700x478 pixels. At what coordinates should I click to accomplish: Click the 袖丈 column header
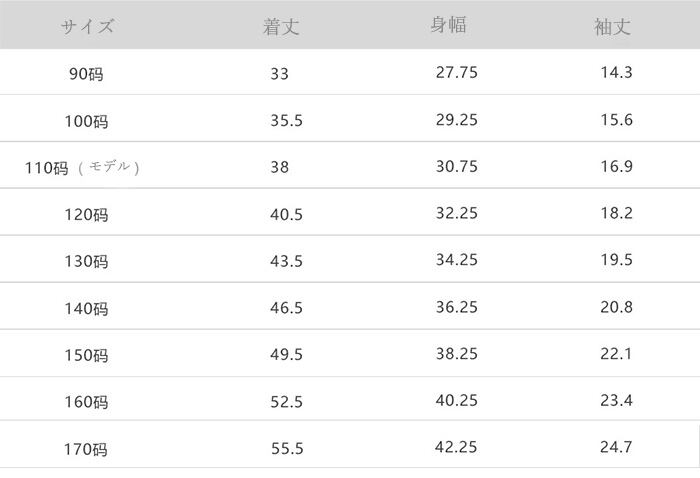(612, 27)
